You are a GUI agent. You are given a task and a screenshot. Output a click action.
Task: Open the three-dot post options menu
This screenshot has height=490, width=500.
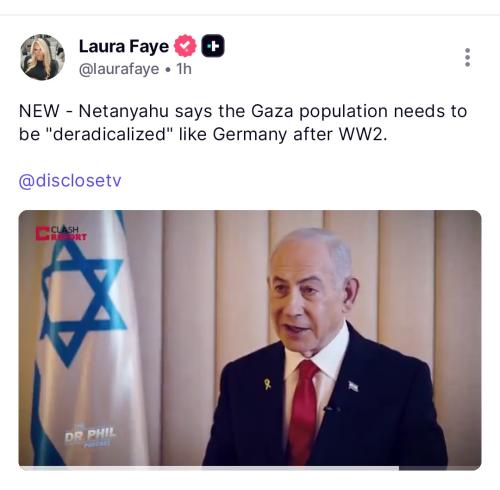(x=467, y=57)
